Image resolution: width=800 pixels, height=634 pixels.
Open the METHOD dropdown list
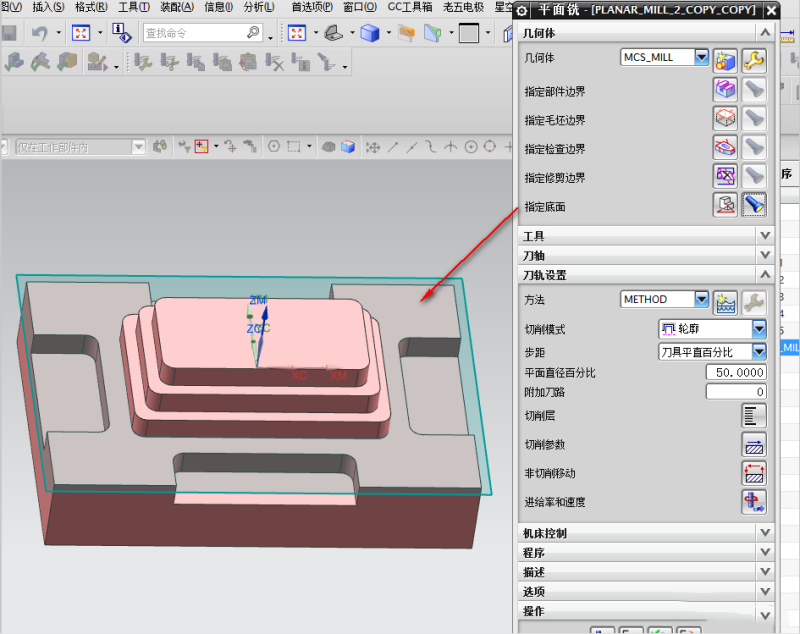point(701,299)
